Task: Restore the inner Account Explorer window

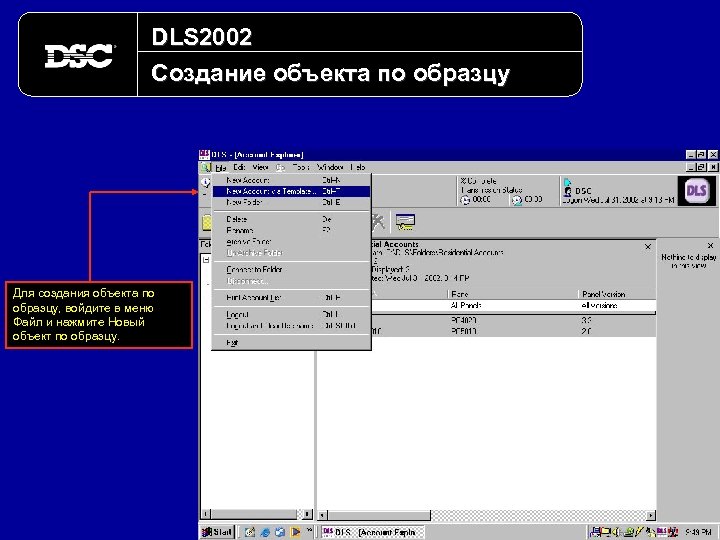Action: point(701,167)
